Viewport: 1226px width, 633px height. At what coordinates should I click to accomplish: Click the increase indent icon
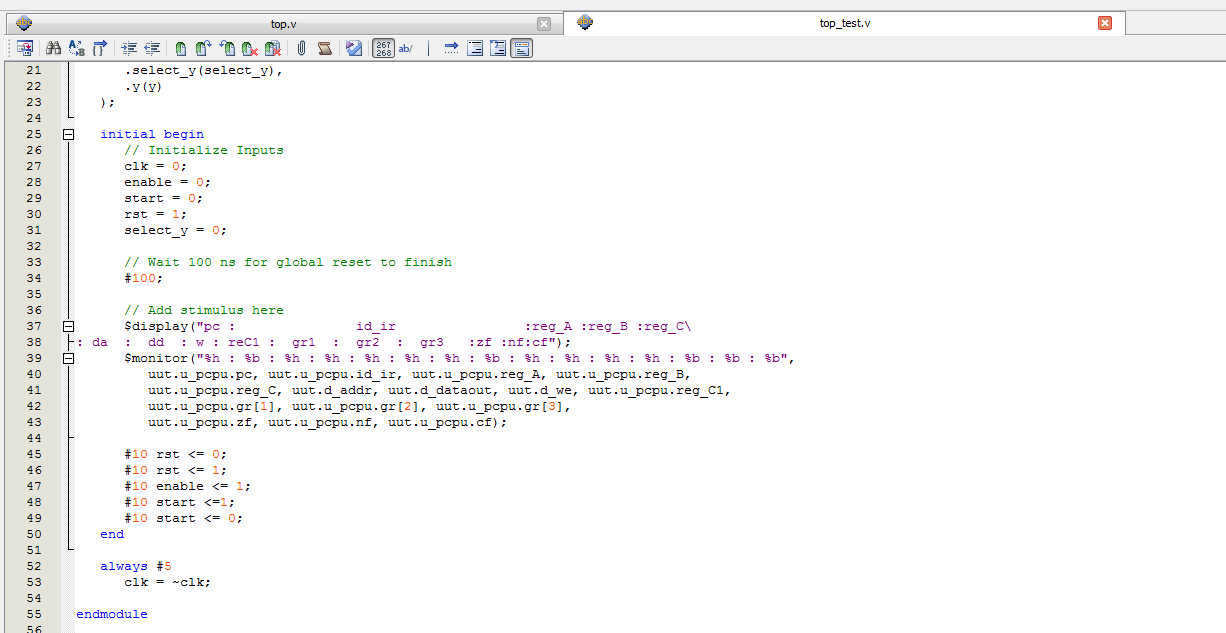(130, 47)
